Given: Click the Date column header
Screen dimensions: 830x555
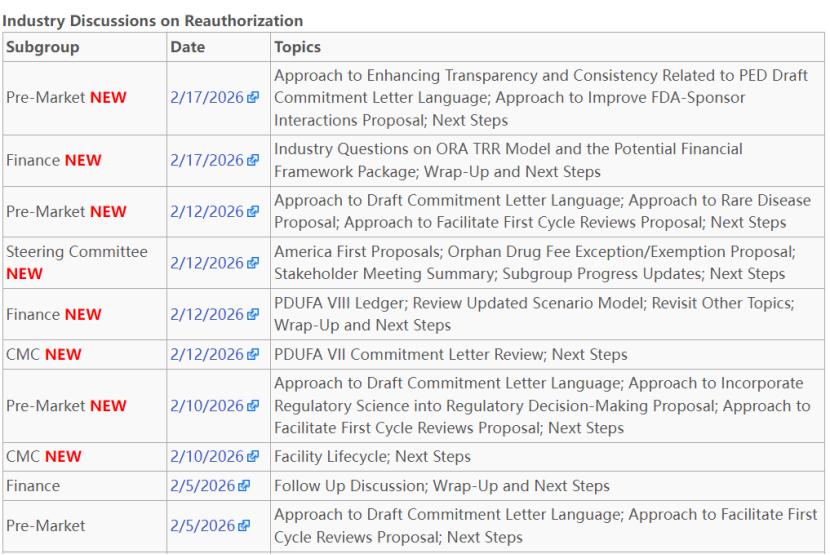Looking at the screenshot, I should pyautogui.click(x=187, y=47).
